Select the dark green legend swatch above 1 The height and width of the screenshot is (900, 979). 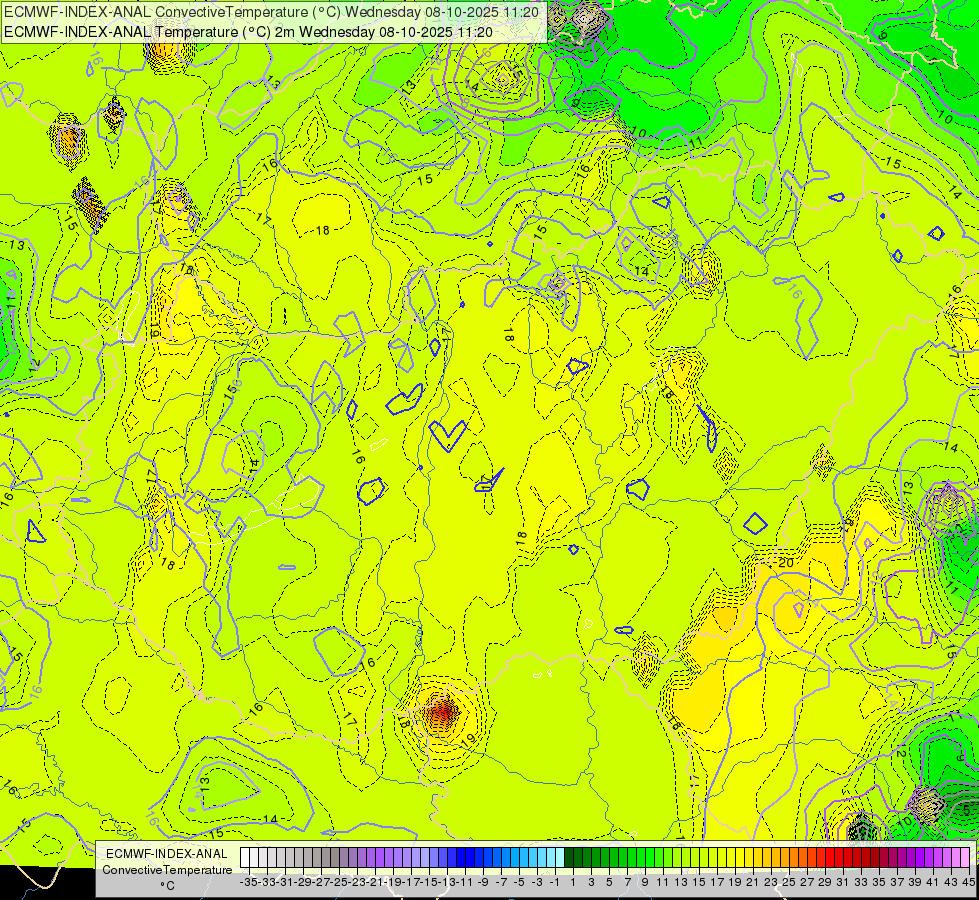[568, 858]
